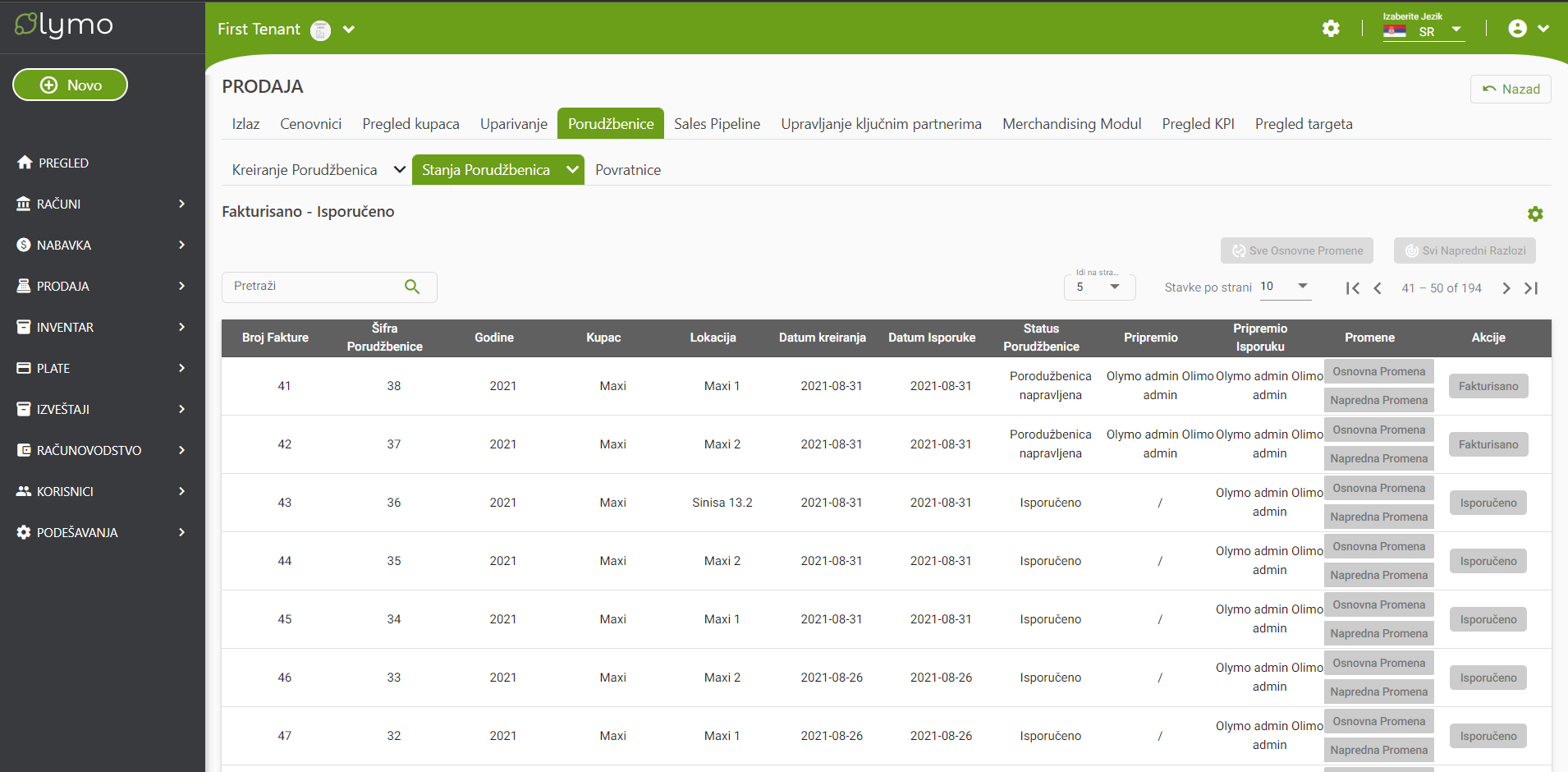
Task: Click the search magnifier icon
Action: 412,287
